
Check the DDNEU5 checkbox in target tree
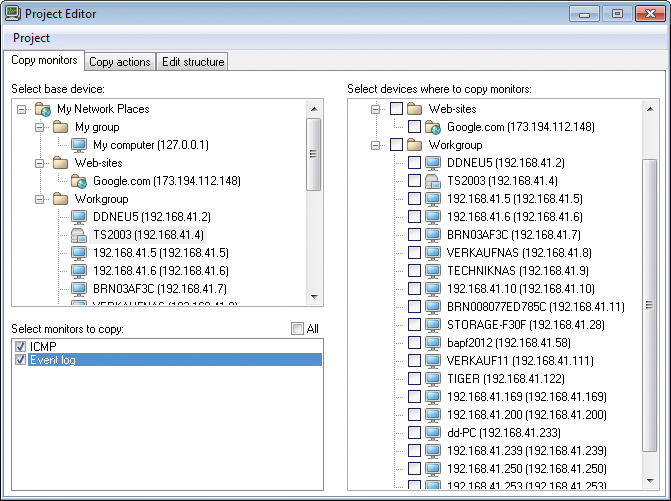[x=414, y=163]
